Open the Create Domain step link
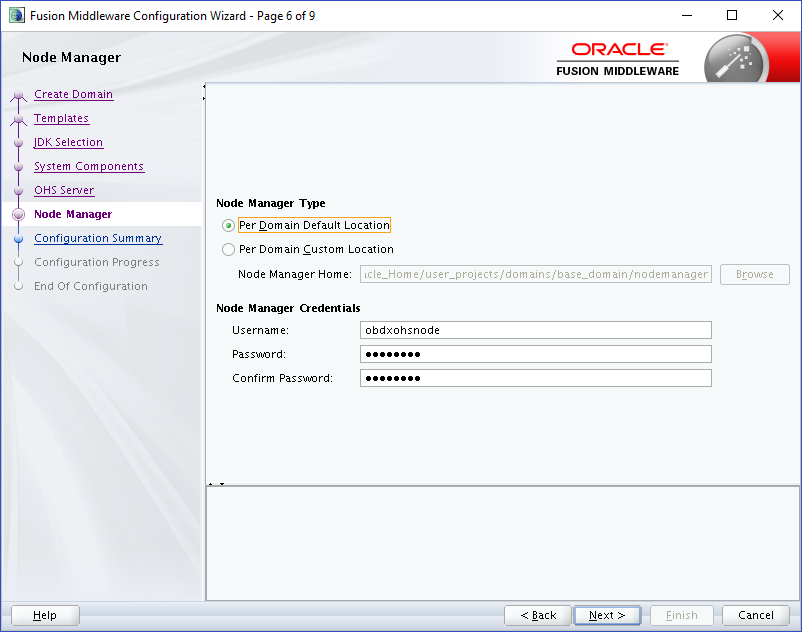The image size is (802, 632). click(74, 95)
